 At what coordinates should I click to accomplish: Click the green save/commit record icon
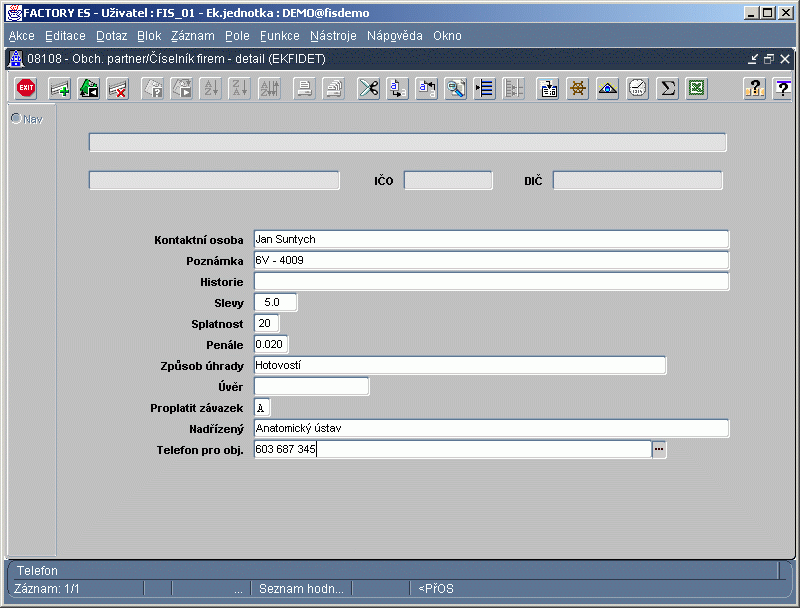tap(89, 89)
